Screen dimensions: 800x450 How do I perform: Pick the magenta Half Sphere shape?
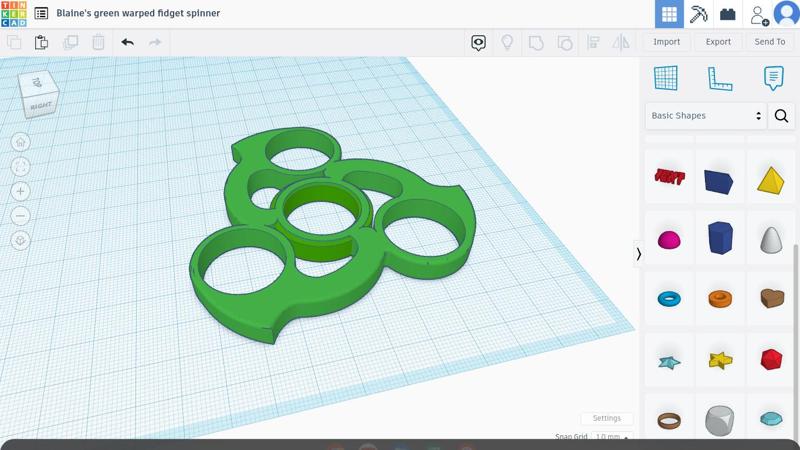pyautogui.click(x=669, y=239)
